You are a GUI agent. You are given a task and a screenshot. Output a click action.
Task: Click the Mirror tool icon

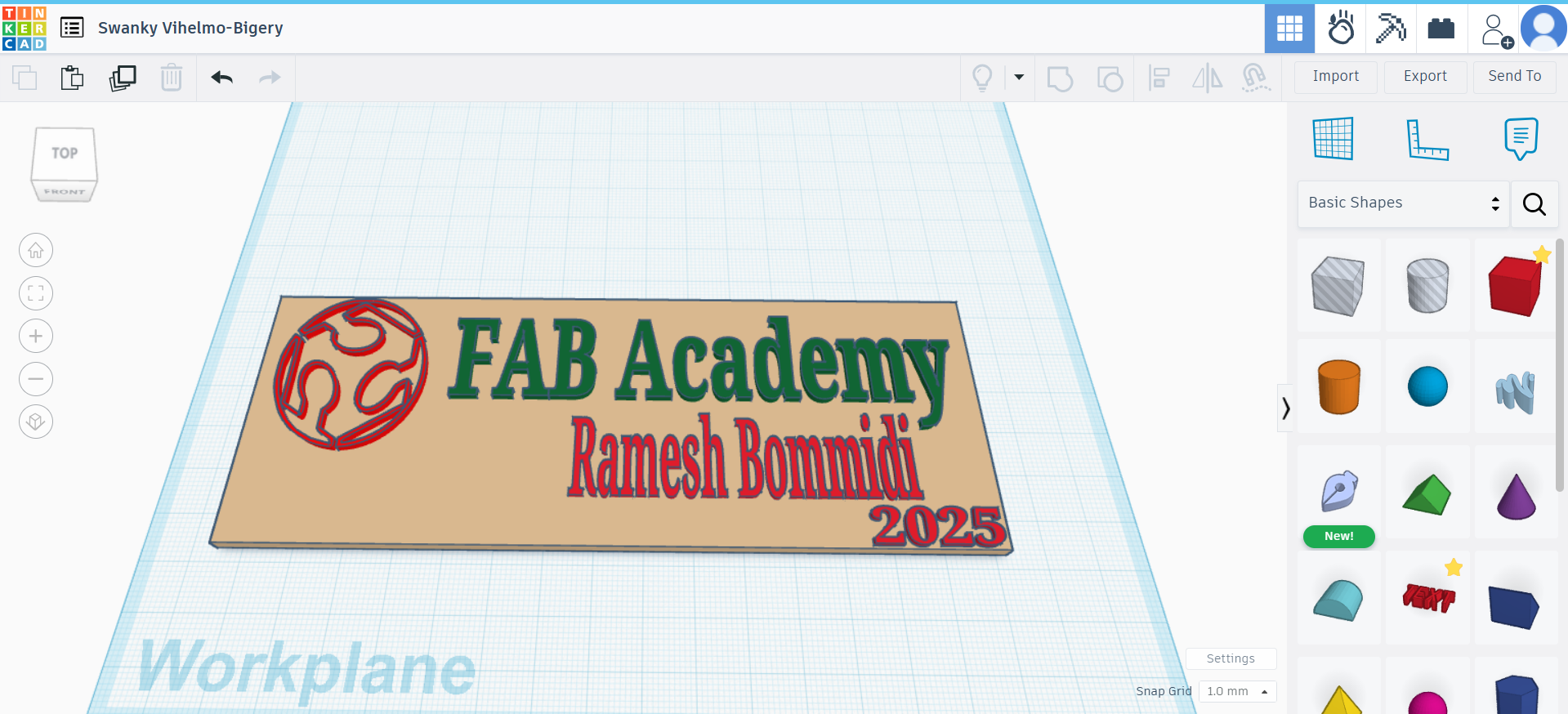tap(1207, 78)
